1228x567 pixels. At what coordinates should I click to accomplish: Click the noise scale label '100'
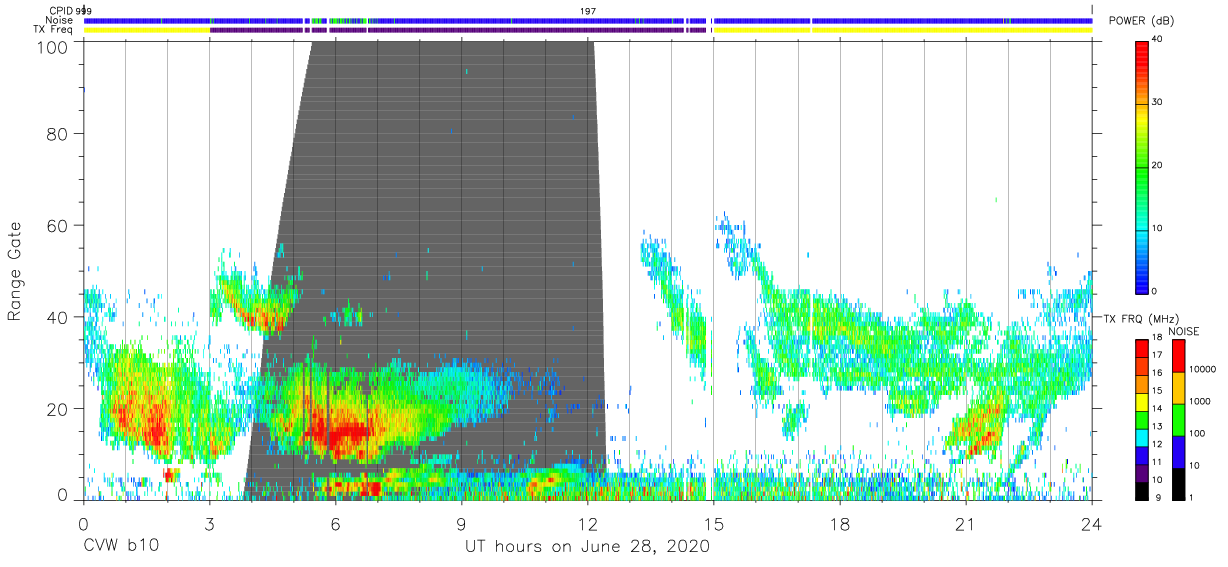click(1198, 434)
